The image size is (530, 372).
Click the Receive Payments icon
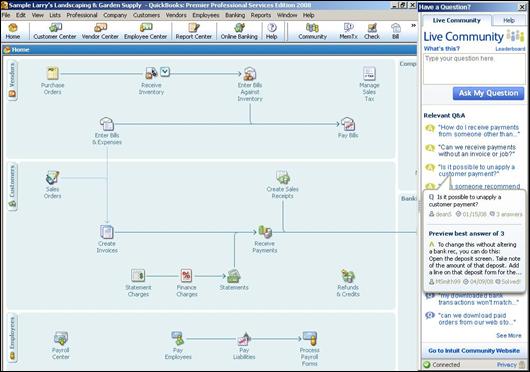265,232
